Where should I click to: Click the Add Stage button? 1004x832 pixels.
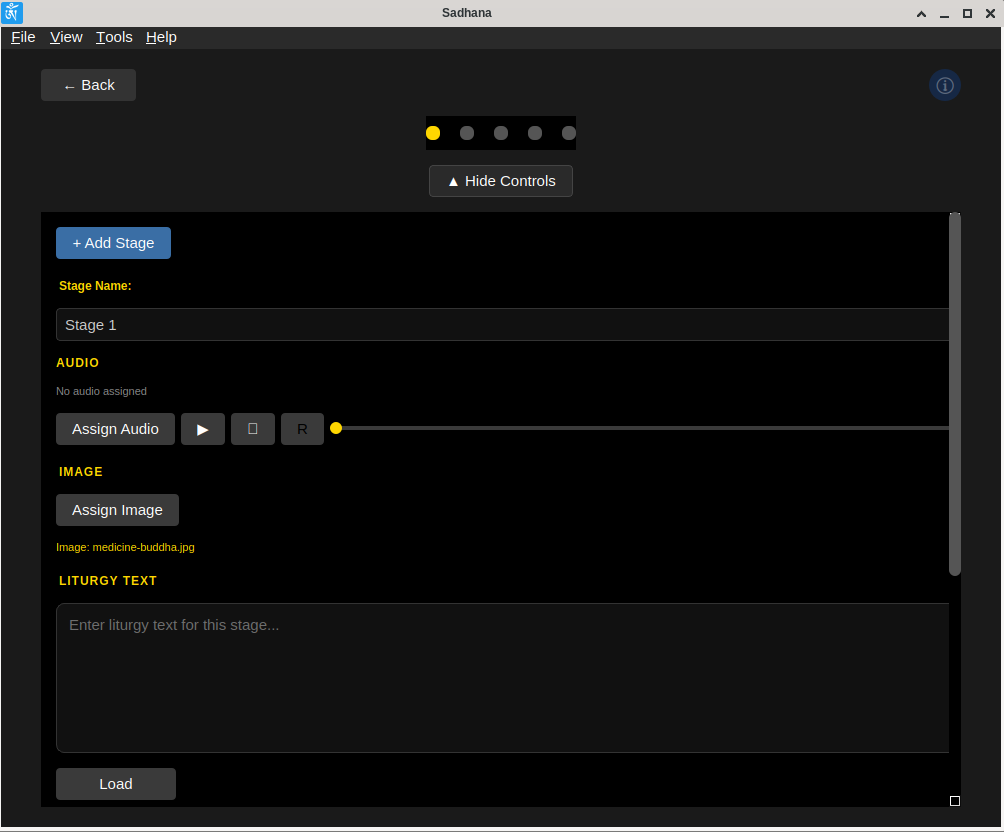[x=113, y=243]
